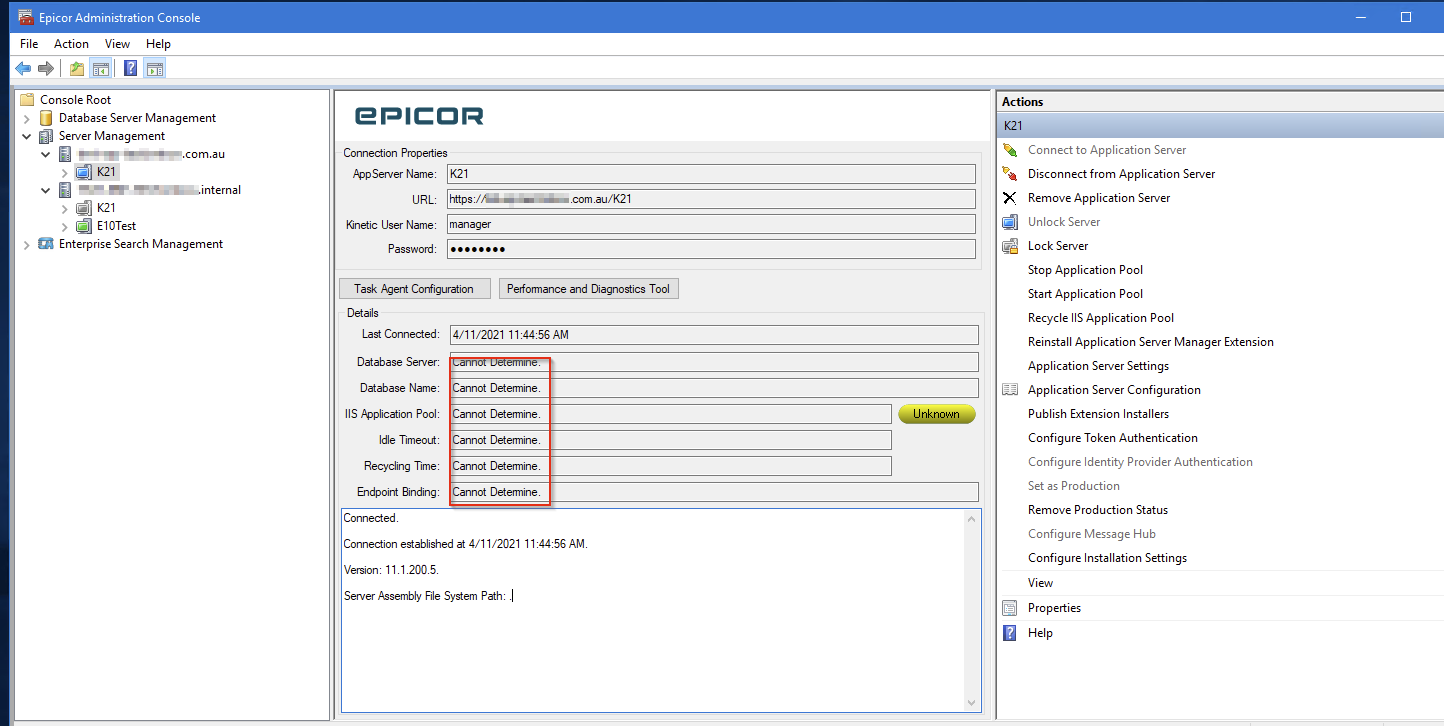This screenshot has width=1444, height=726.
Task: Click the Up One Level folder icon
Action: point(77,68)
